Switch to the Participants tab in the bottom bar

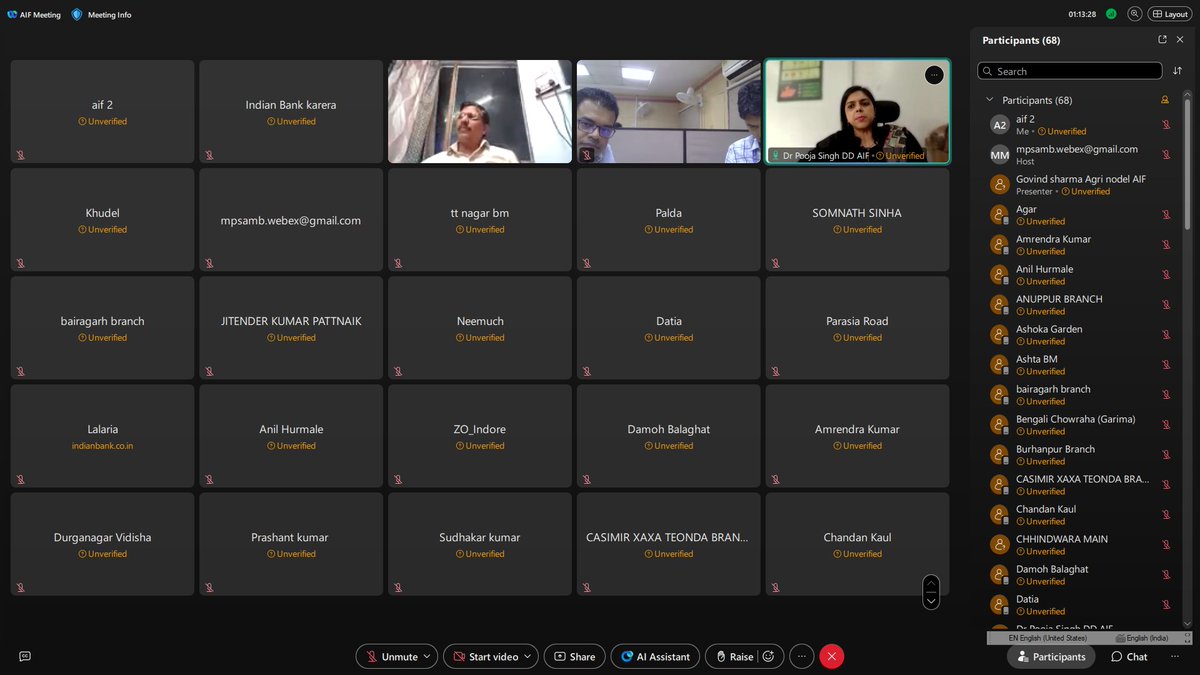click(x=1051, y=656)
